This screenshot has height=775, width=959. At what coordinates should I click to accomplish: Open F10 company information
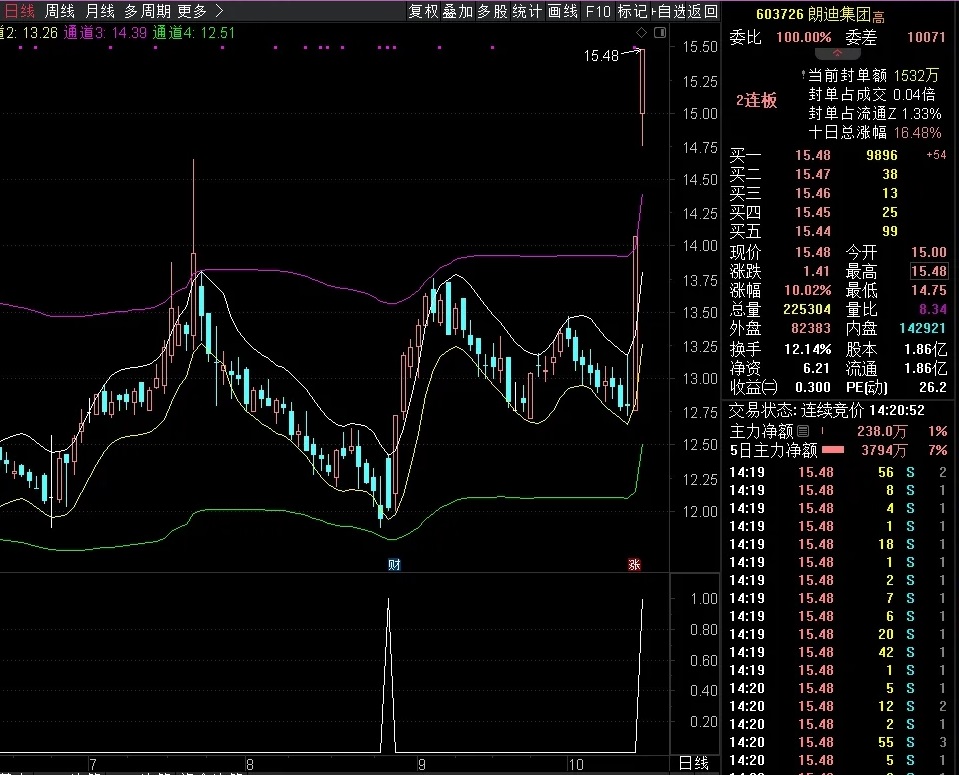tap(598, 11)
